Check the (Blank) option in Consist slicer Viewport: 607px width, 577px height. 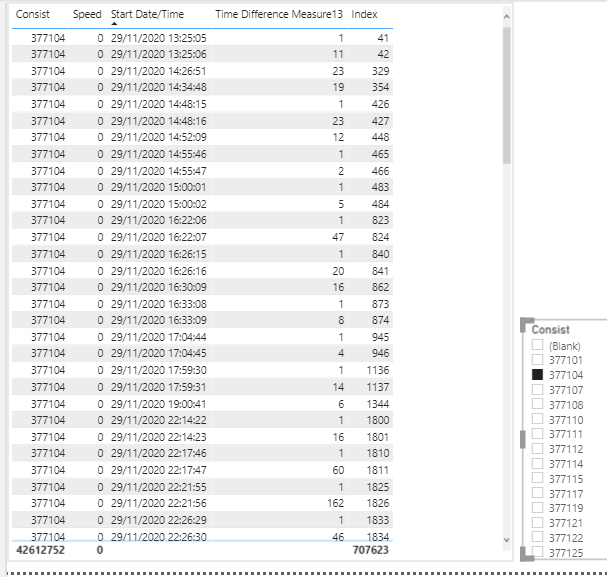pos(537,344)
